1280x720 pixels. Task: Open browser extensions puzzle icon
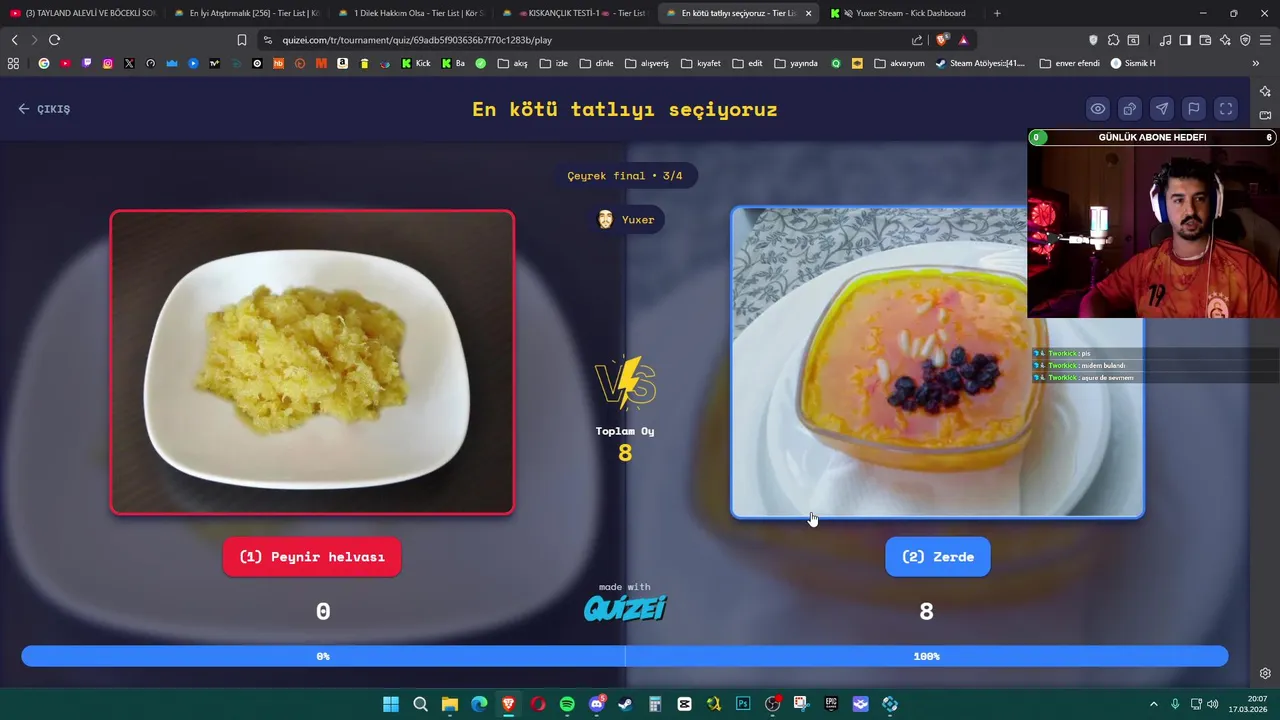(1113, 40)
